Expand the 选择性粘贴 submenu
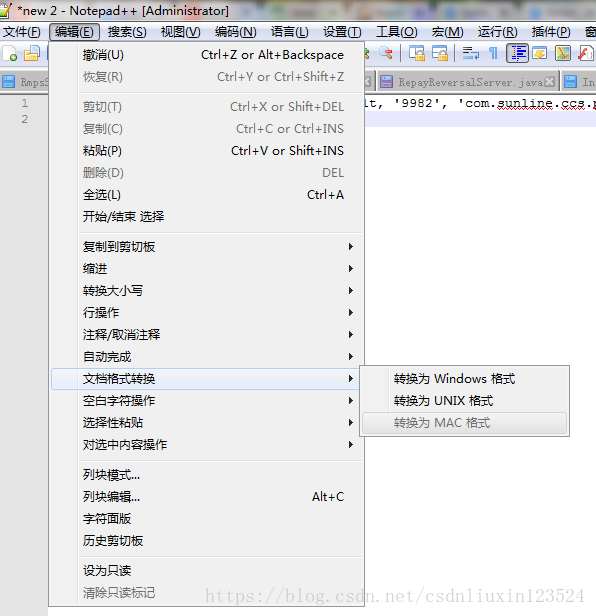596x616 pixels. point(207,423)
